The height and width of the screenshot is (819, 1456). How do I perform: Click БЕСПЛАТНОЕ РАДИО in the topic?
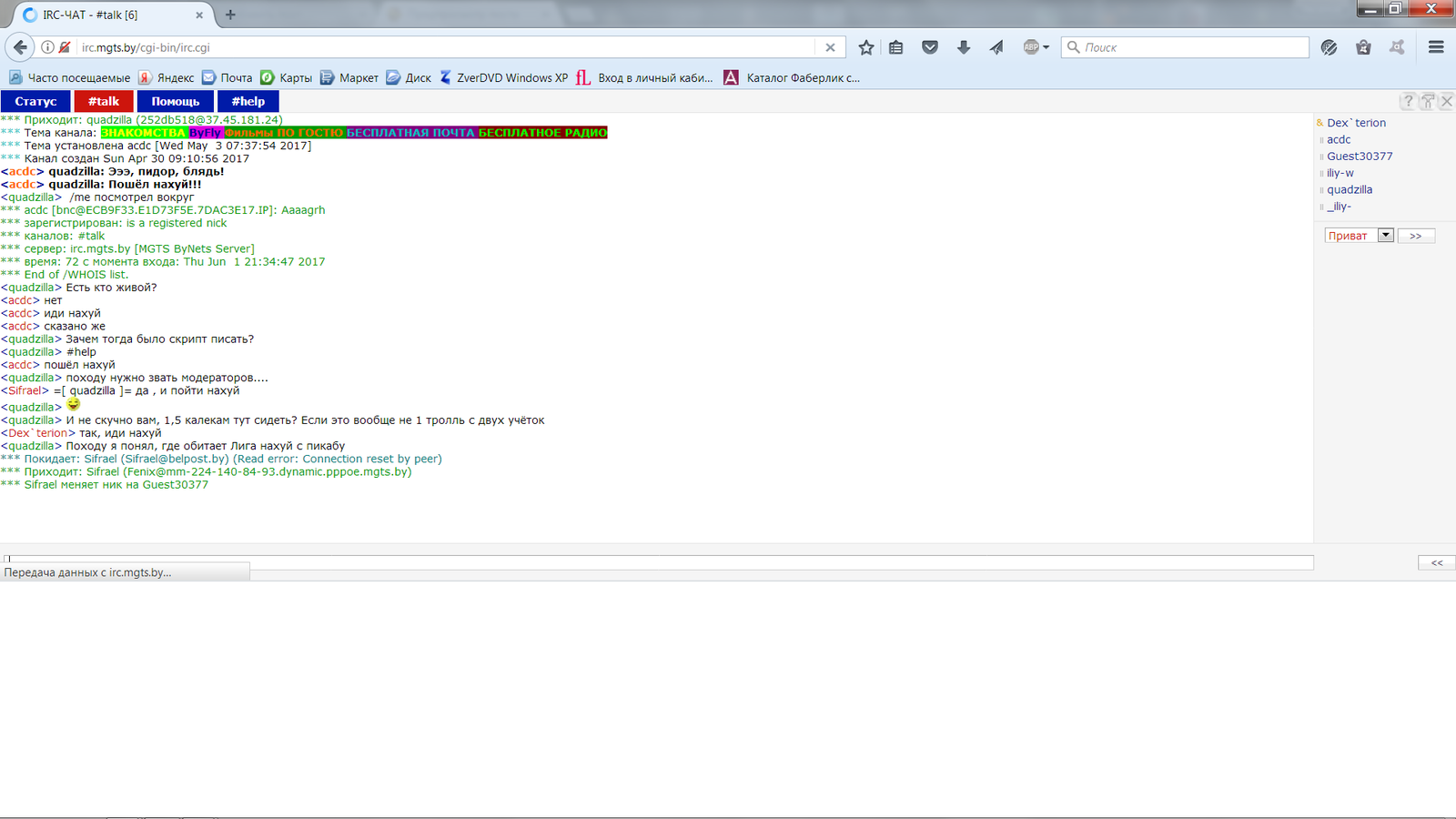pyautogui.click(x=542, y=133)
